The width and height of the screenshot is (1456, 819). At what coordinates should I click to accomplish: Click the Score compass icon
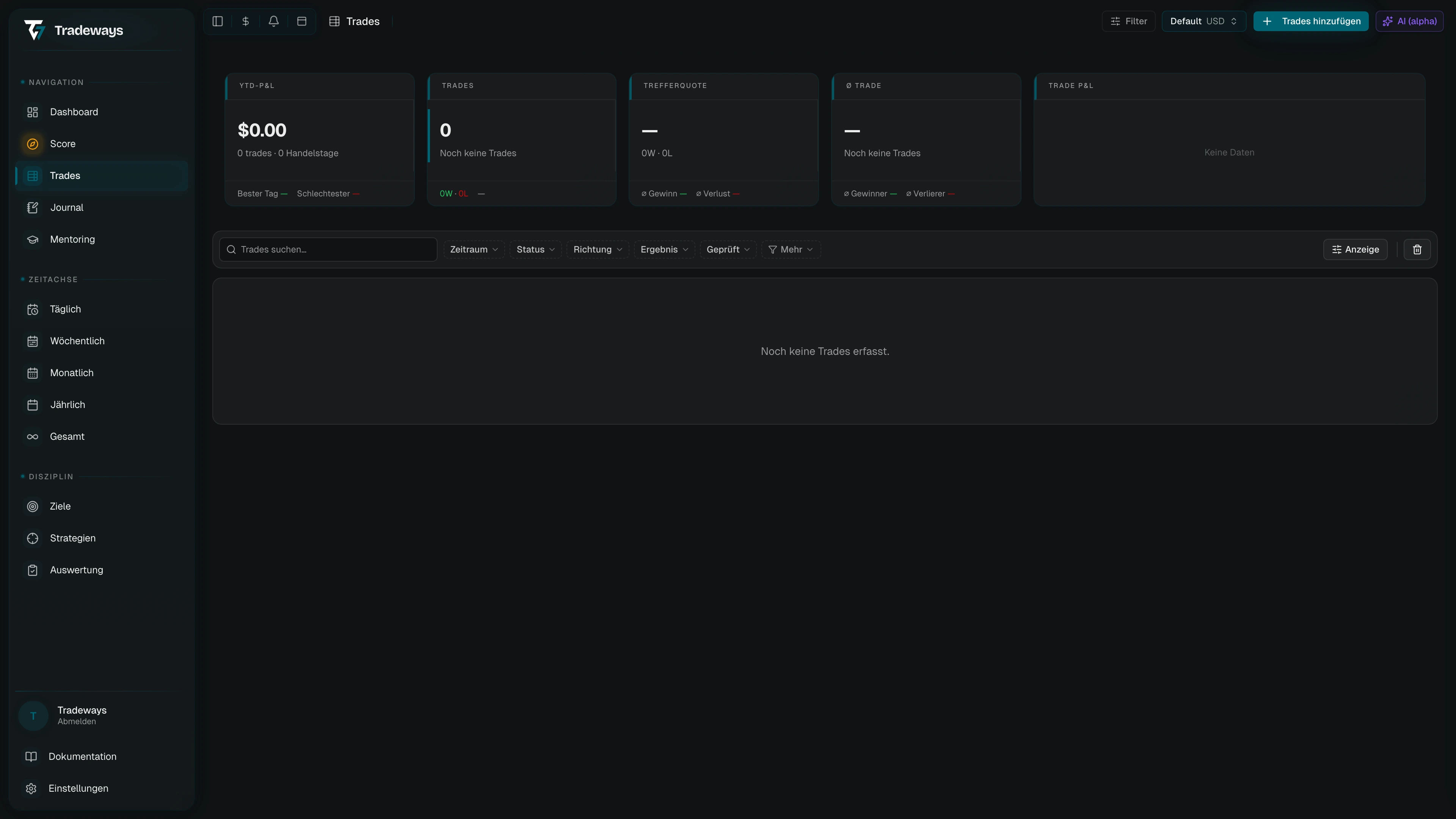pos(33,144)
